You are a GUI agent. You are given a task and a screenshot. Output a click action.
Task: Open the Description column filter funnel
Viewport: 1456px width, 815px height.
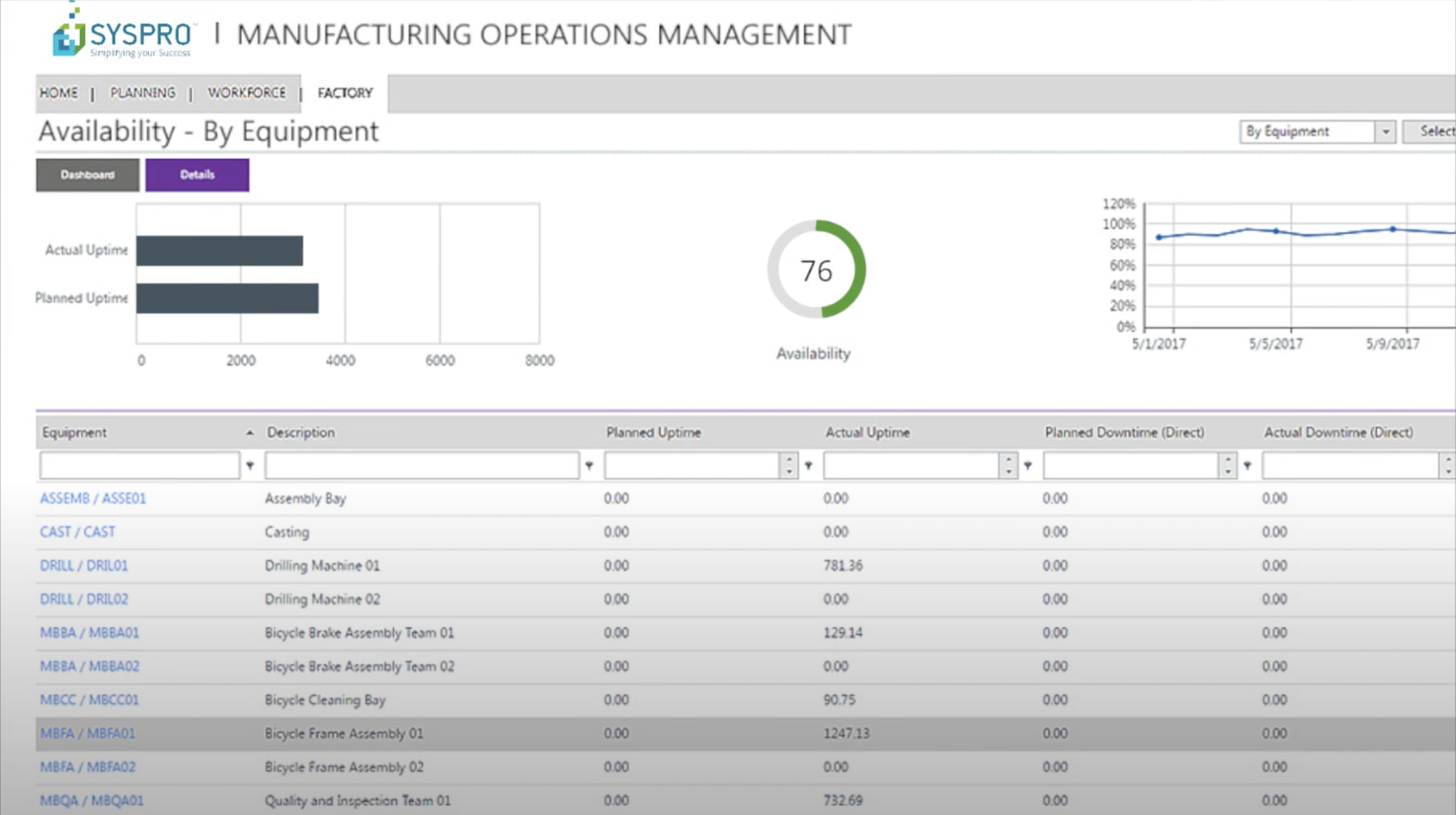pos(590,465)
